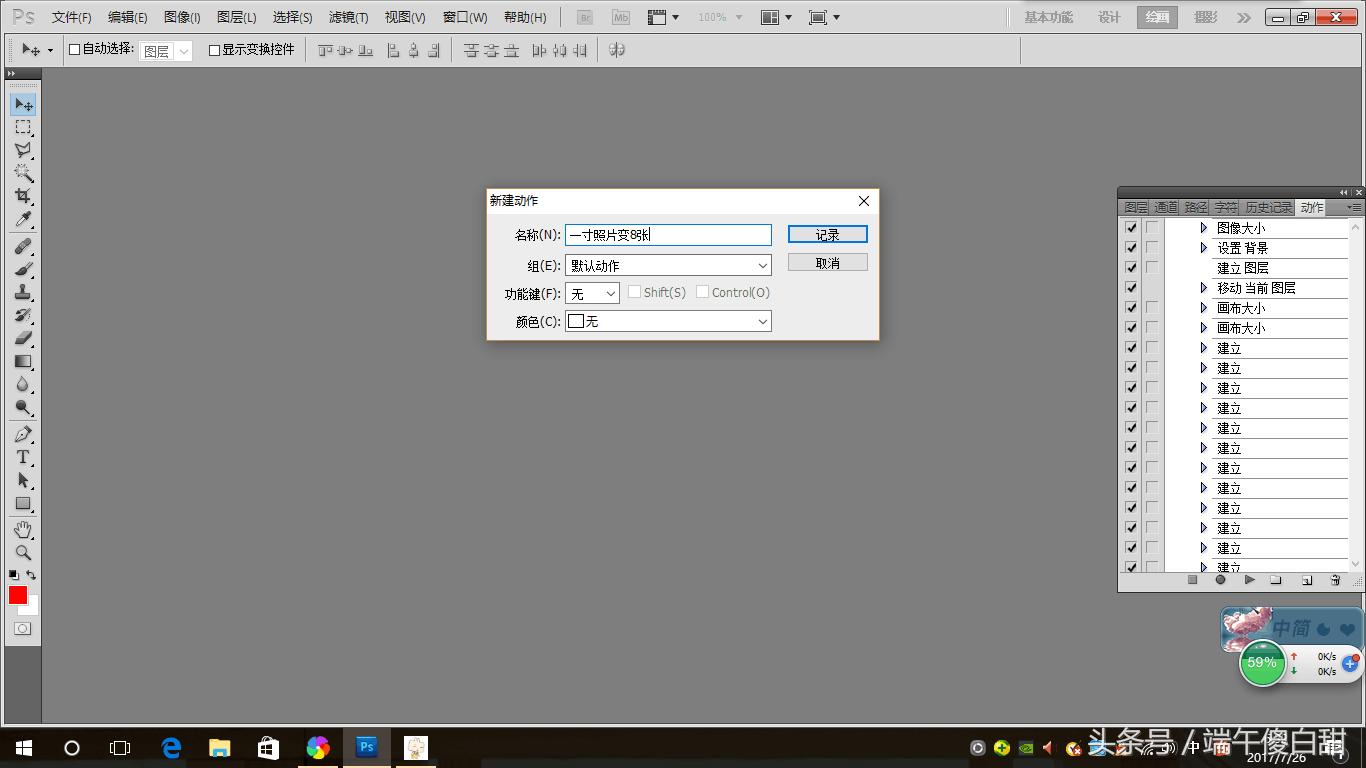Click the trash icon in Actions panel
This screenshot has height=768, width=1366.
point(1335,580)
